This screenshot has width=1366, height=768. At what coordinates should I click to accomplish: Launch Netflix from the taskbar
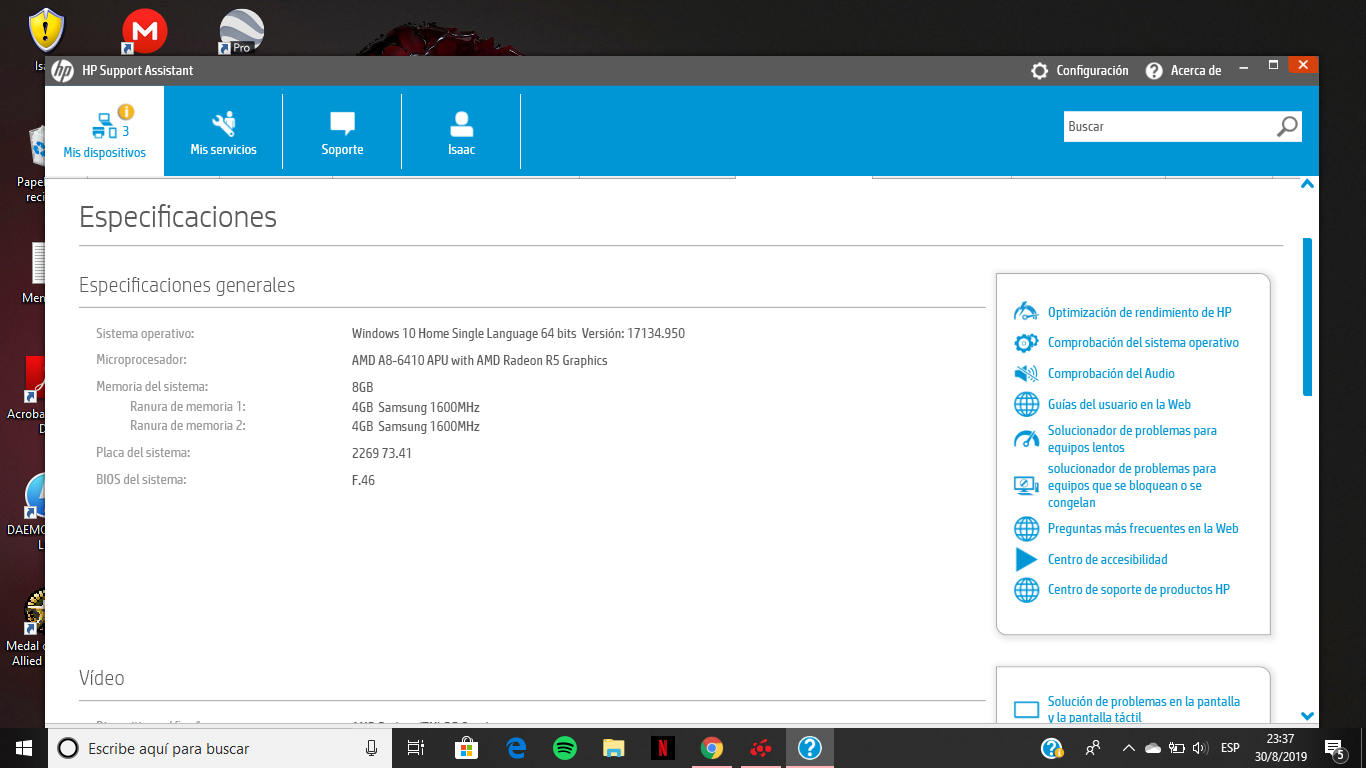click(662, 748)
